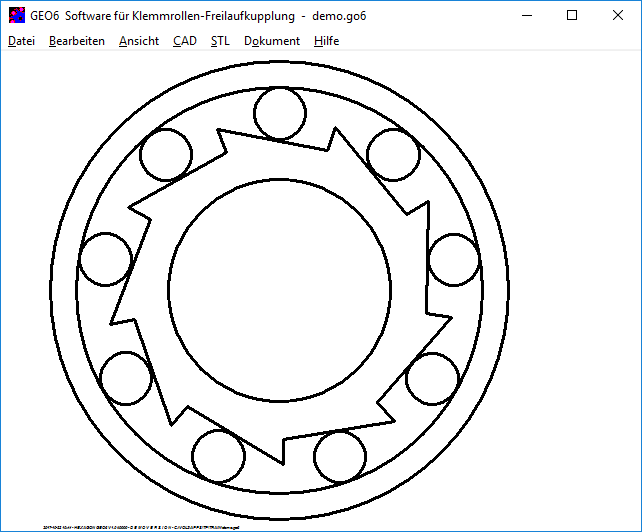Open the CAD menu

184,41
